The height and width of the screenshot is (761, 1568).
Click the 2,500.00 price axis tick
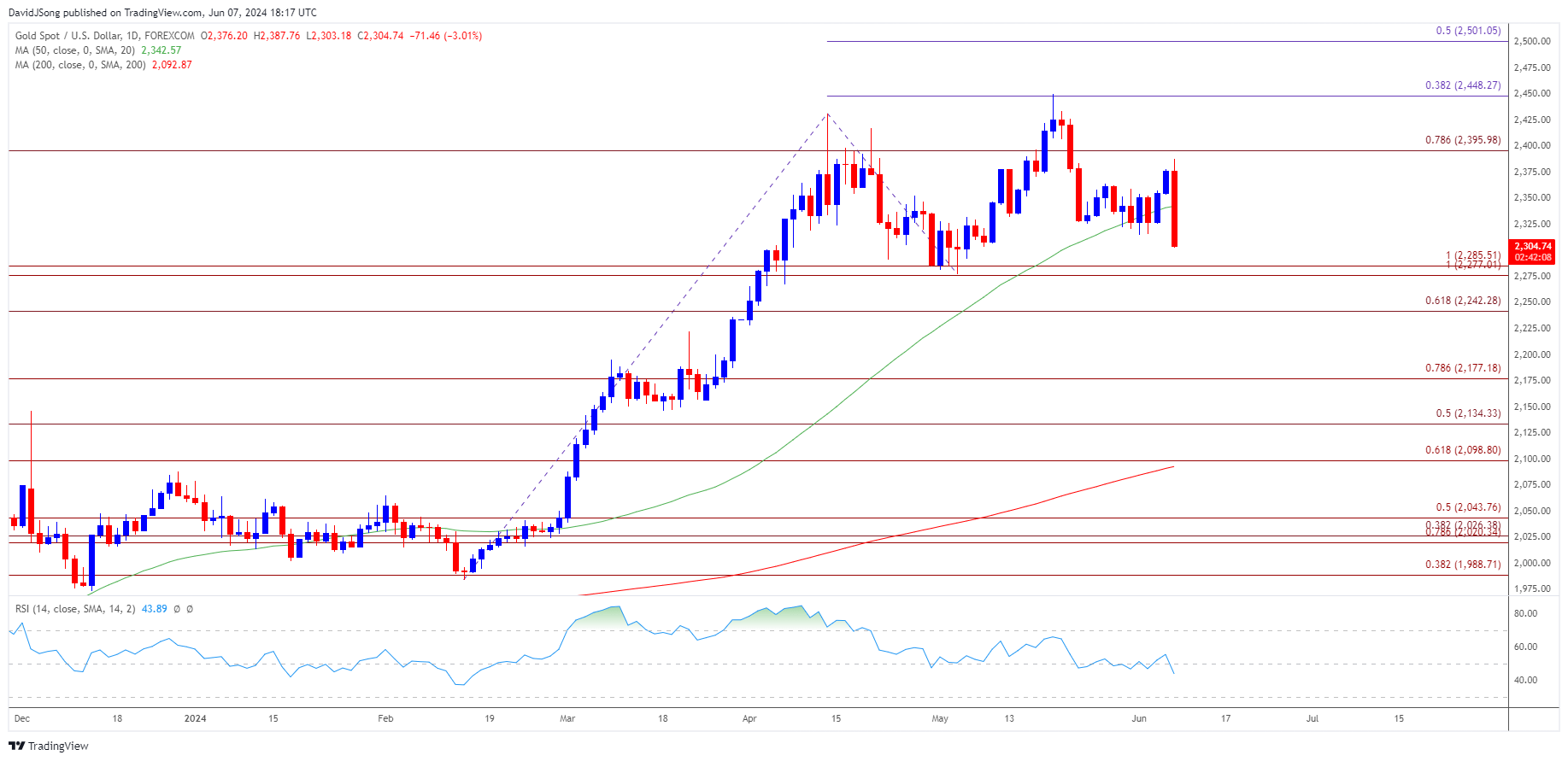tap(1532, 41)
